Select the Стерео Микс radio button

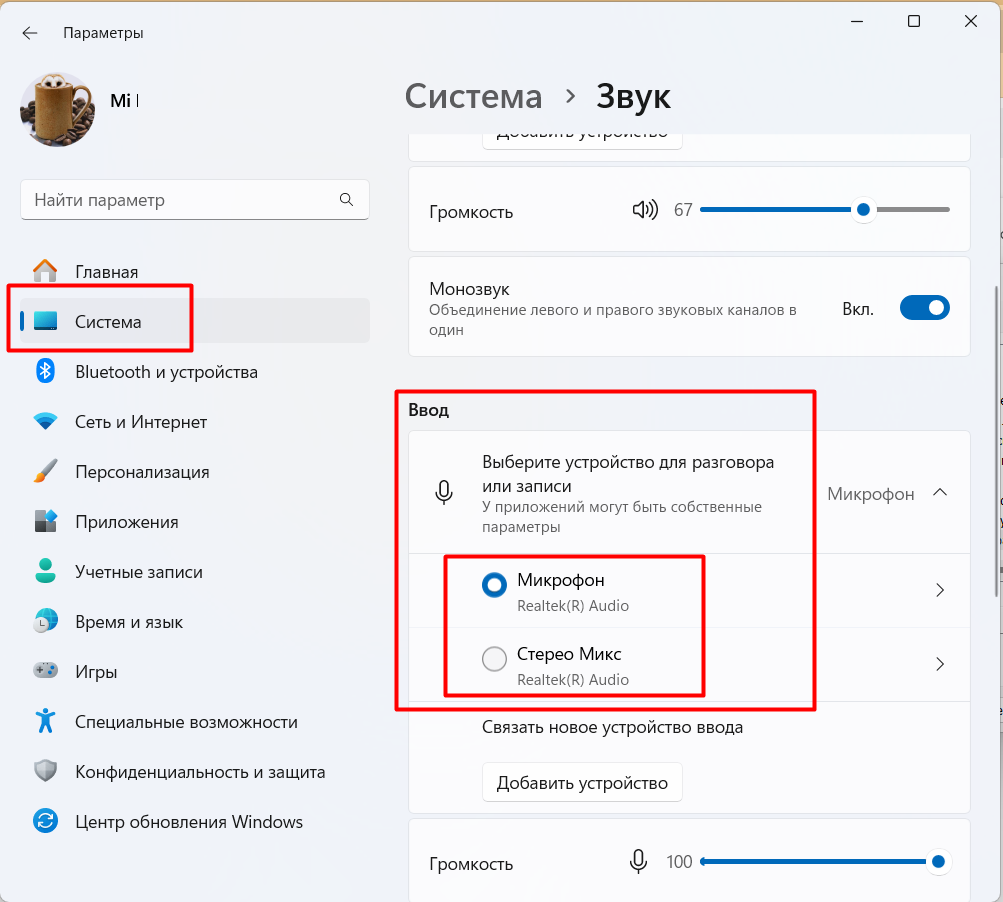(x=494, y=659)
